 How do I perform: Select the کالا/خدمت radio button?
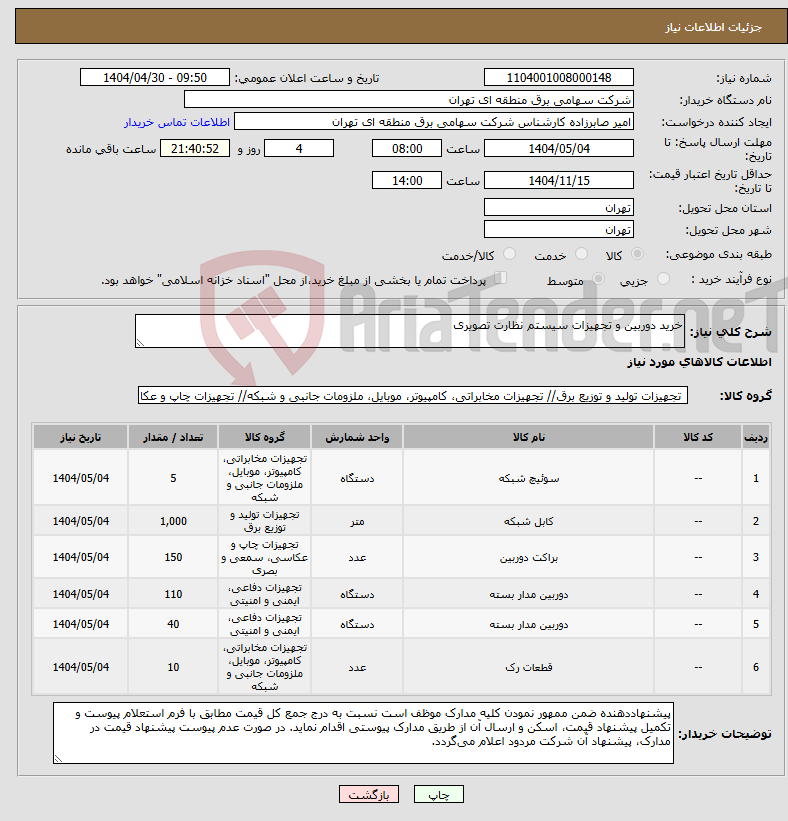[509, 254]
